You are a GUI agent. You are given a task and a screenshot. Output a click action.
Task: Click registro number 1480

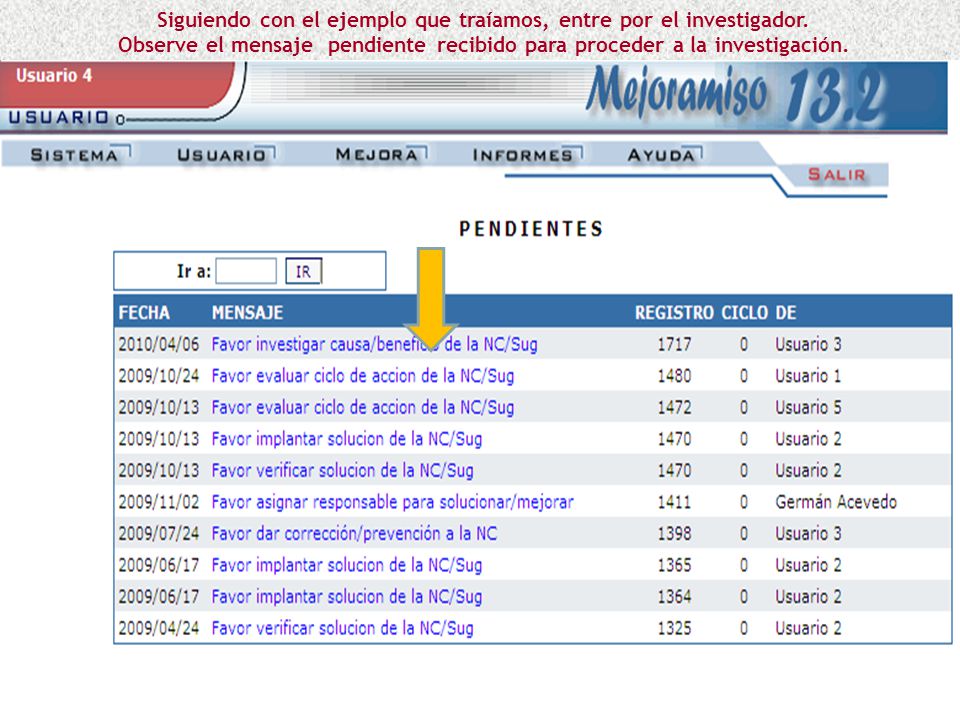[x=674, y=376]
